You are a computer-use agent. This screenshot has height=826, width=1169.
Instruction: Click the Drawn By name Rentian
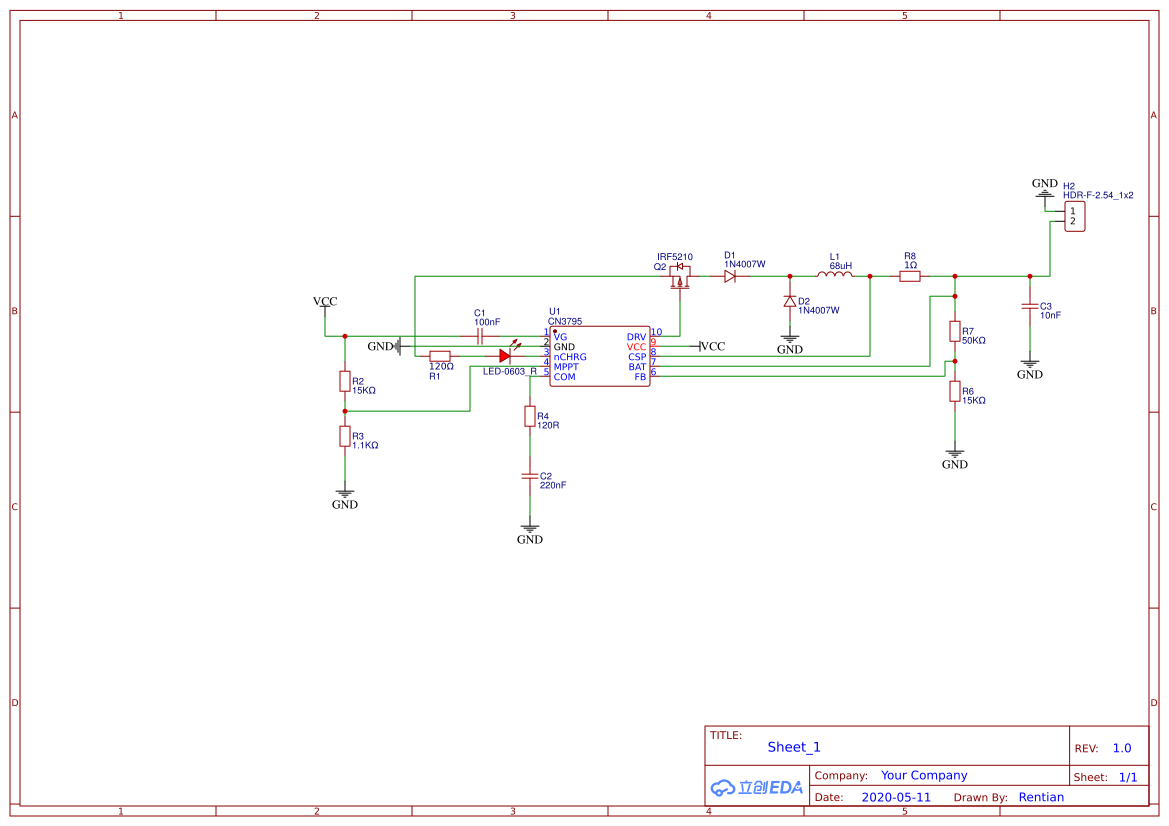(1042, 797)
